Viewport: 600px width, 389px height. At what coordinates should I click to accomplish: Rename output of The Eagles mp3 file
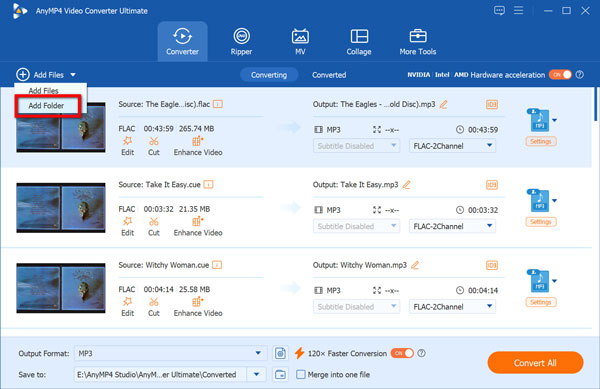click(444, 104)
